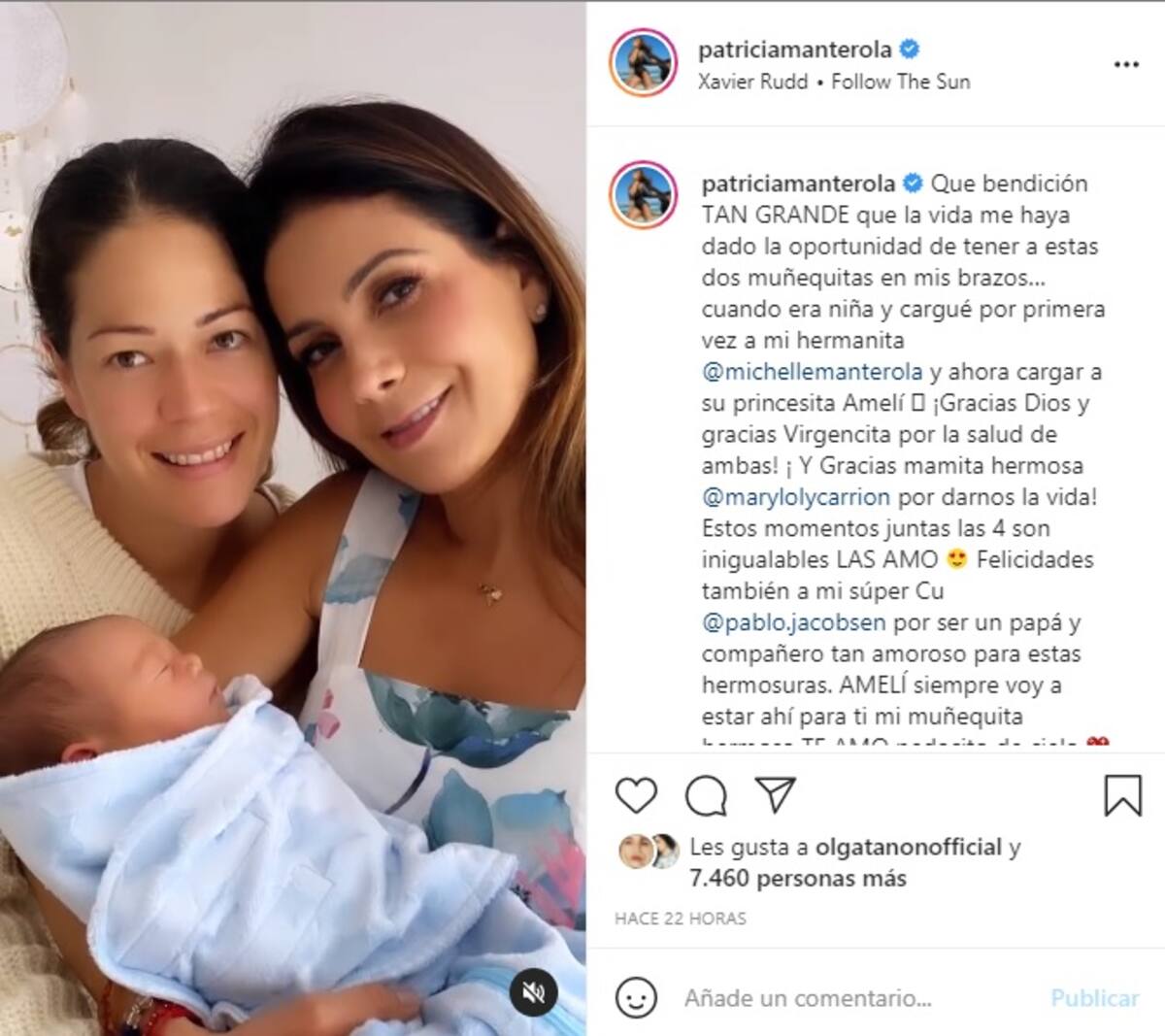
Task: Unmute the video with speaker icon
Action: [x=533, y=991]
